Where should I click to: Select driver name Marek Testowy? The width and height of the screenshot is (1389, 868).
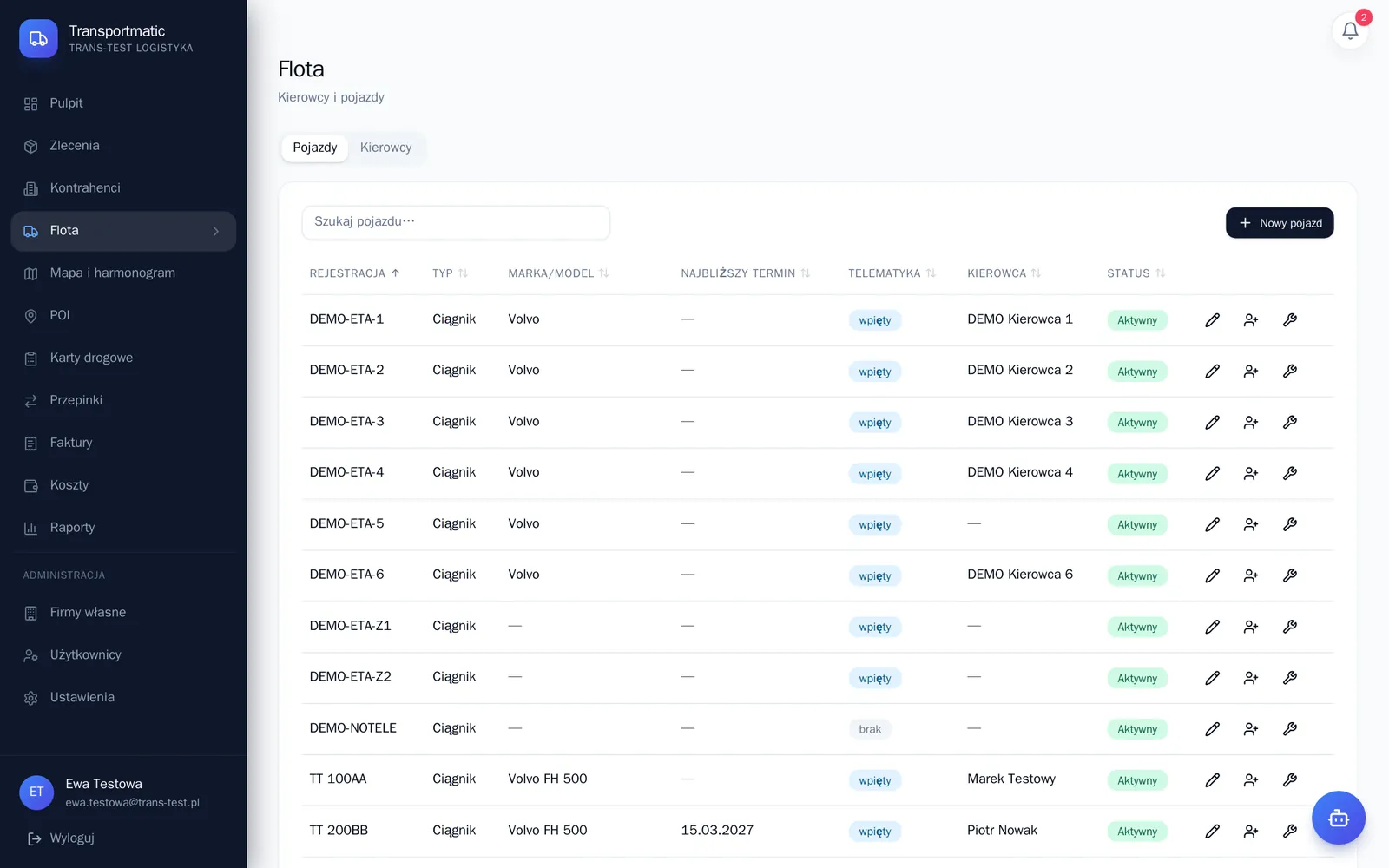1011,779
